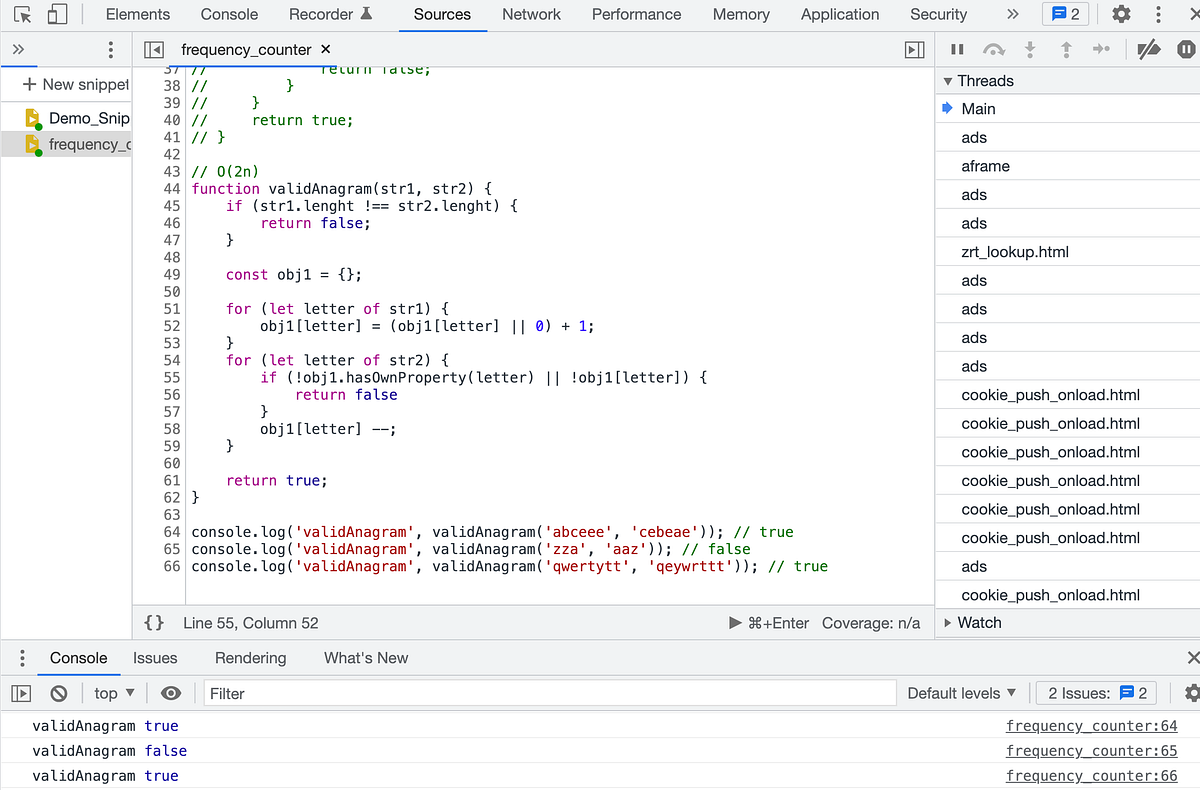
Task: Hide the snippets navigator sidebar
Action: click(153, 48)
